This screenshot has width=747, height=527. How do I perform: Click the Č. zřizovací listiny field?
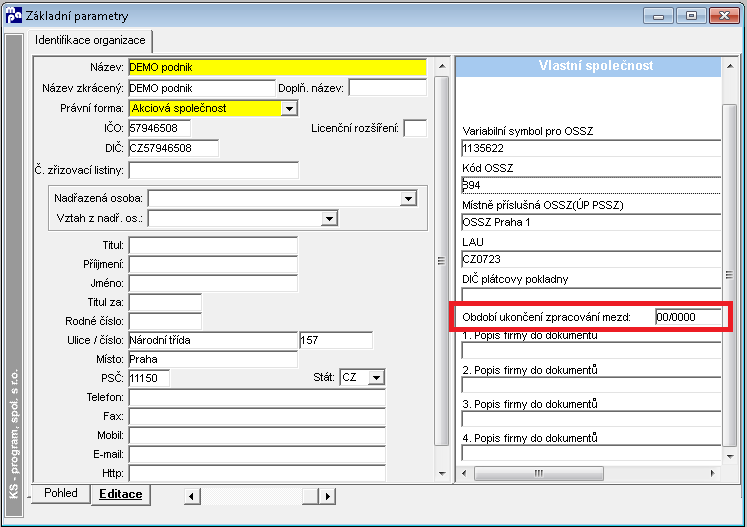pos(213,170)
